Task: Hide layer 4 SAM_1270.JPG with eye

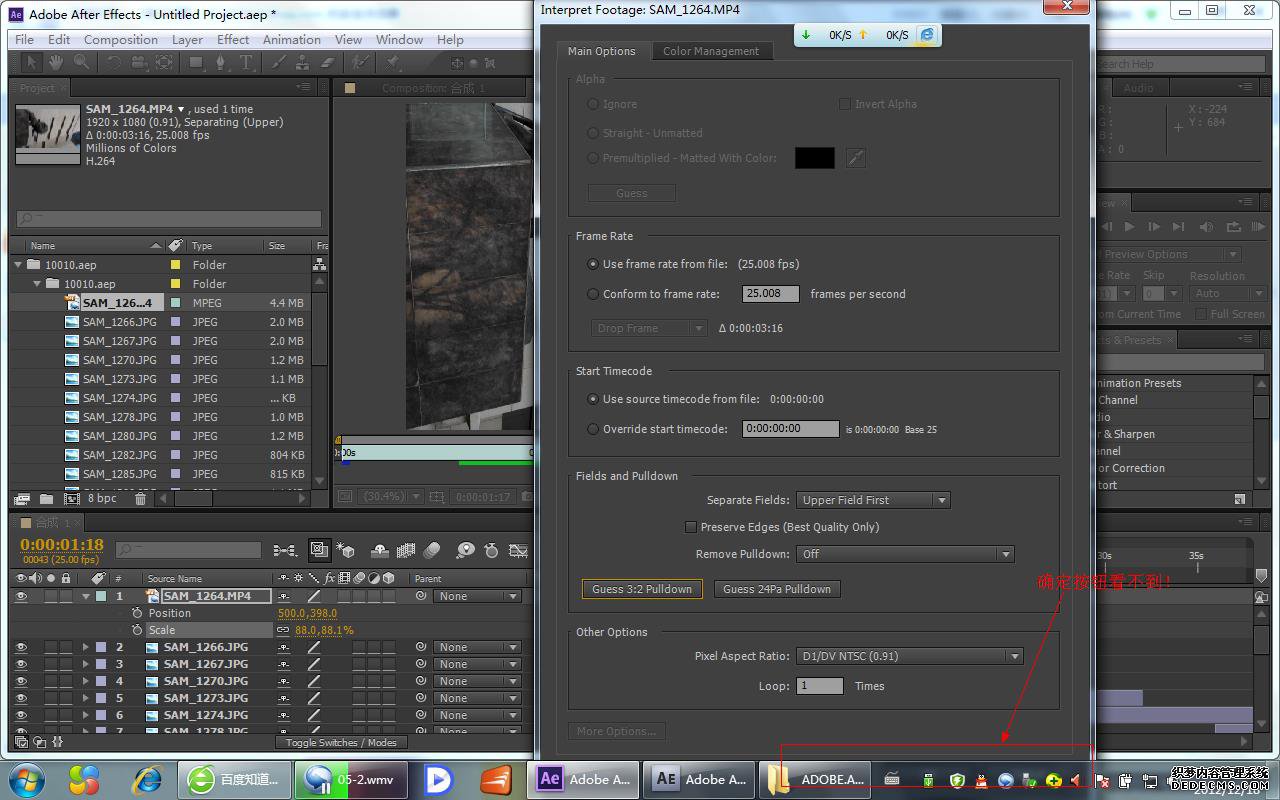Action: [21, 681]
